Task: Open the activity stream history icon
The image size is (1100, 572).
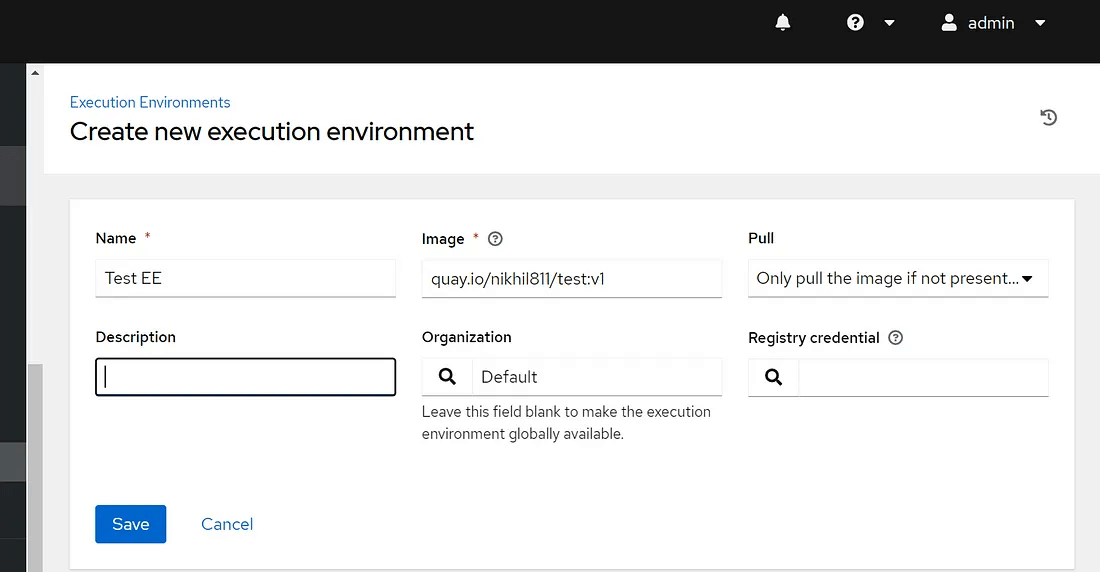Action: point(1048,118)
